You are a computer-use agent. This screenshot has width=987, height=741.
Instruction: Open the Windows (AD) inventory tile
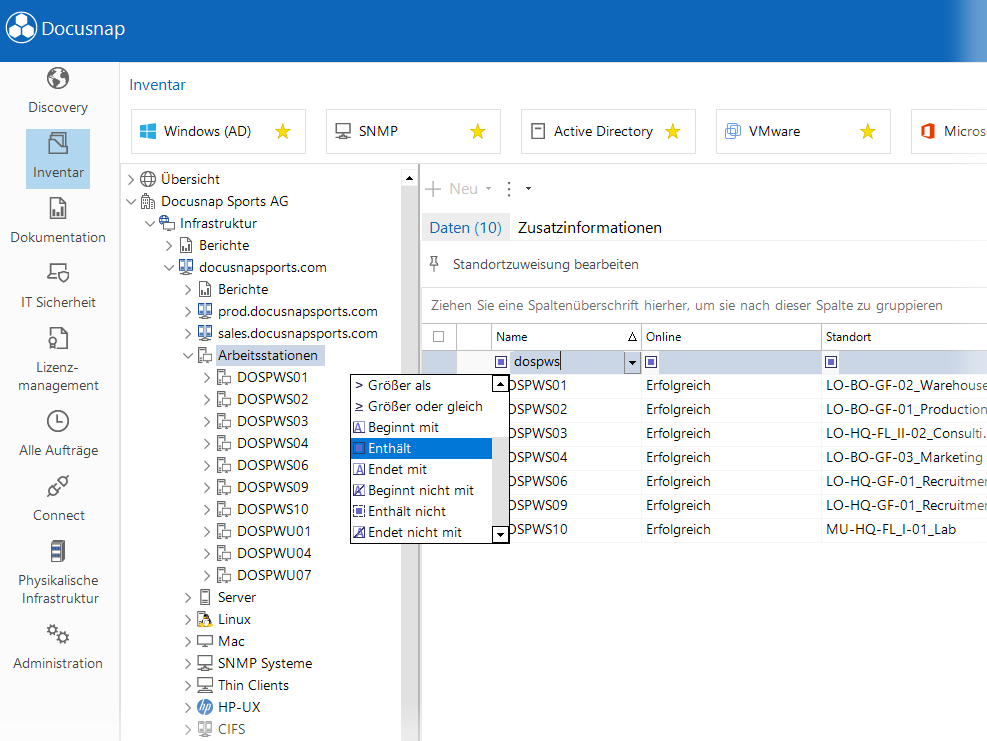(218, 131)
